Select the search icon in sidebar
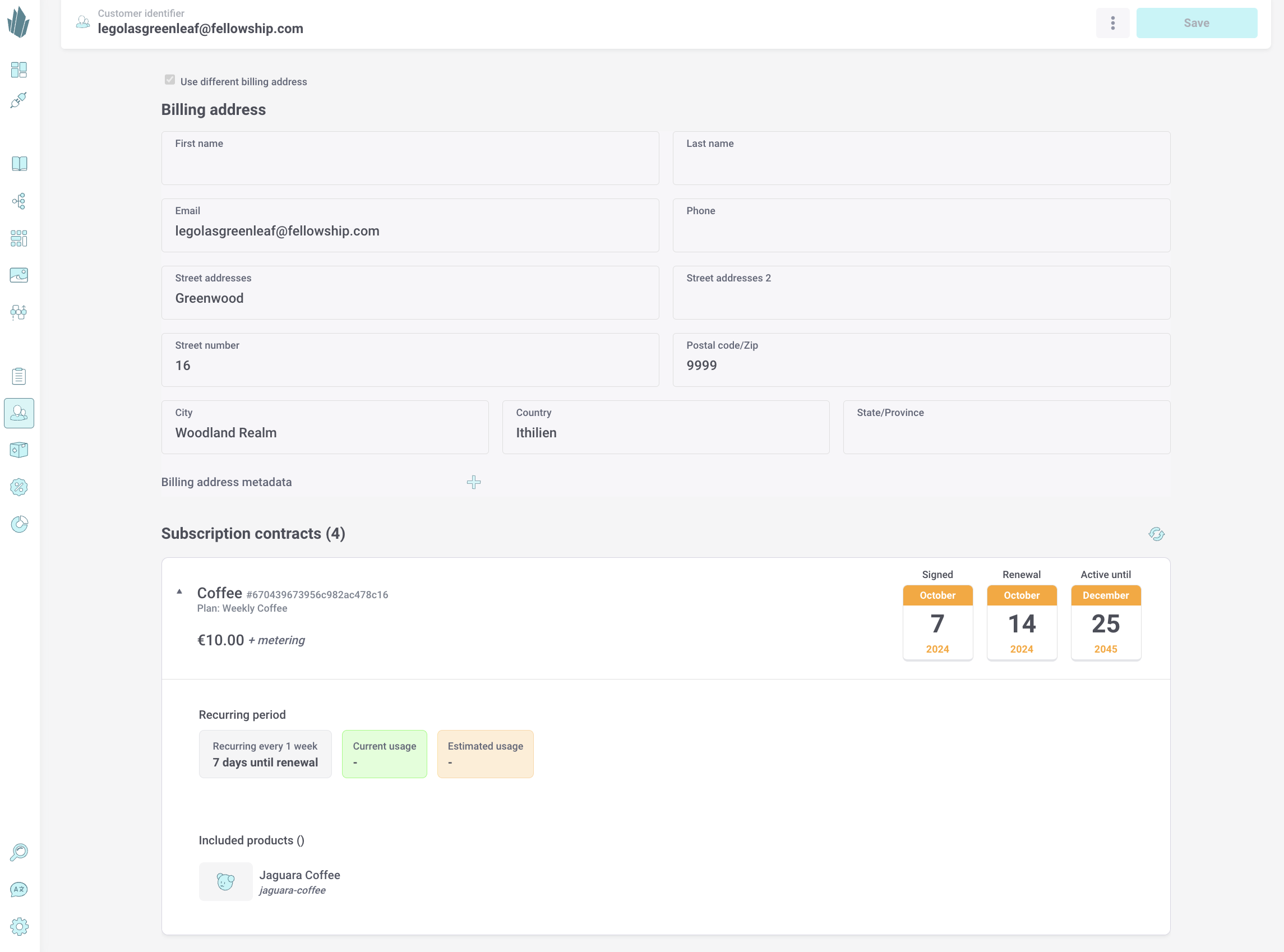The image size is (1284, 952). (x=20, y=852)
